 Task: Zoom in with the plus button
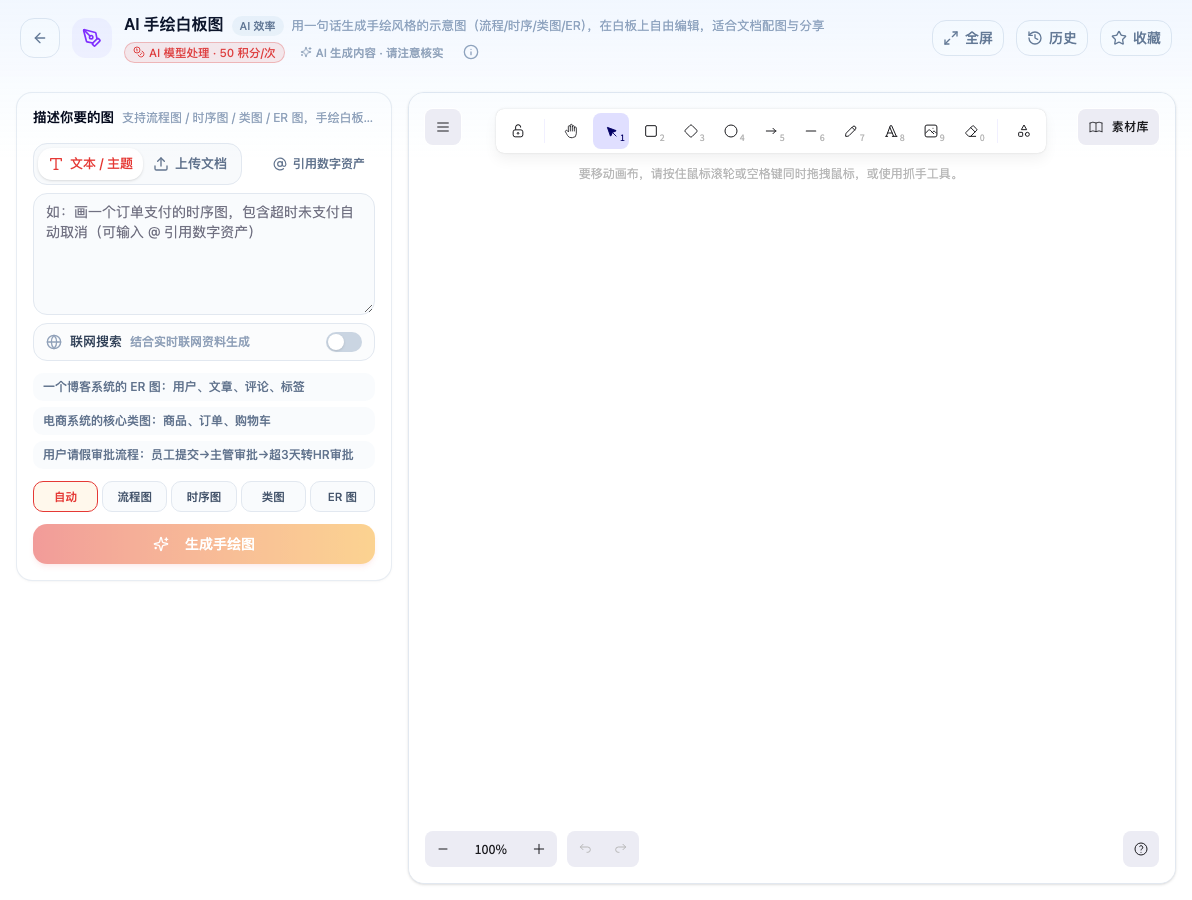(x=539, y=849)
